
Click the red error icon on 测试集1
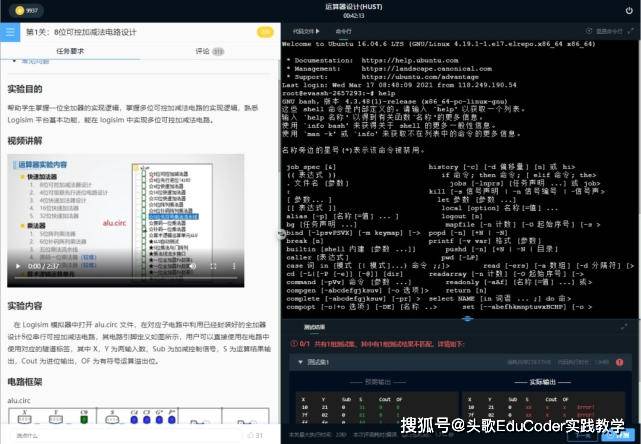620,362
